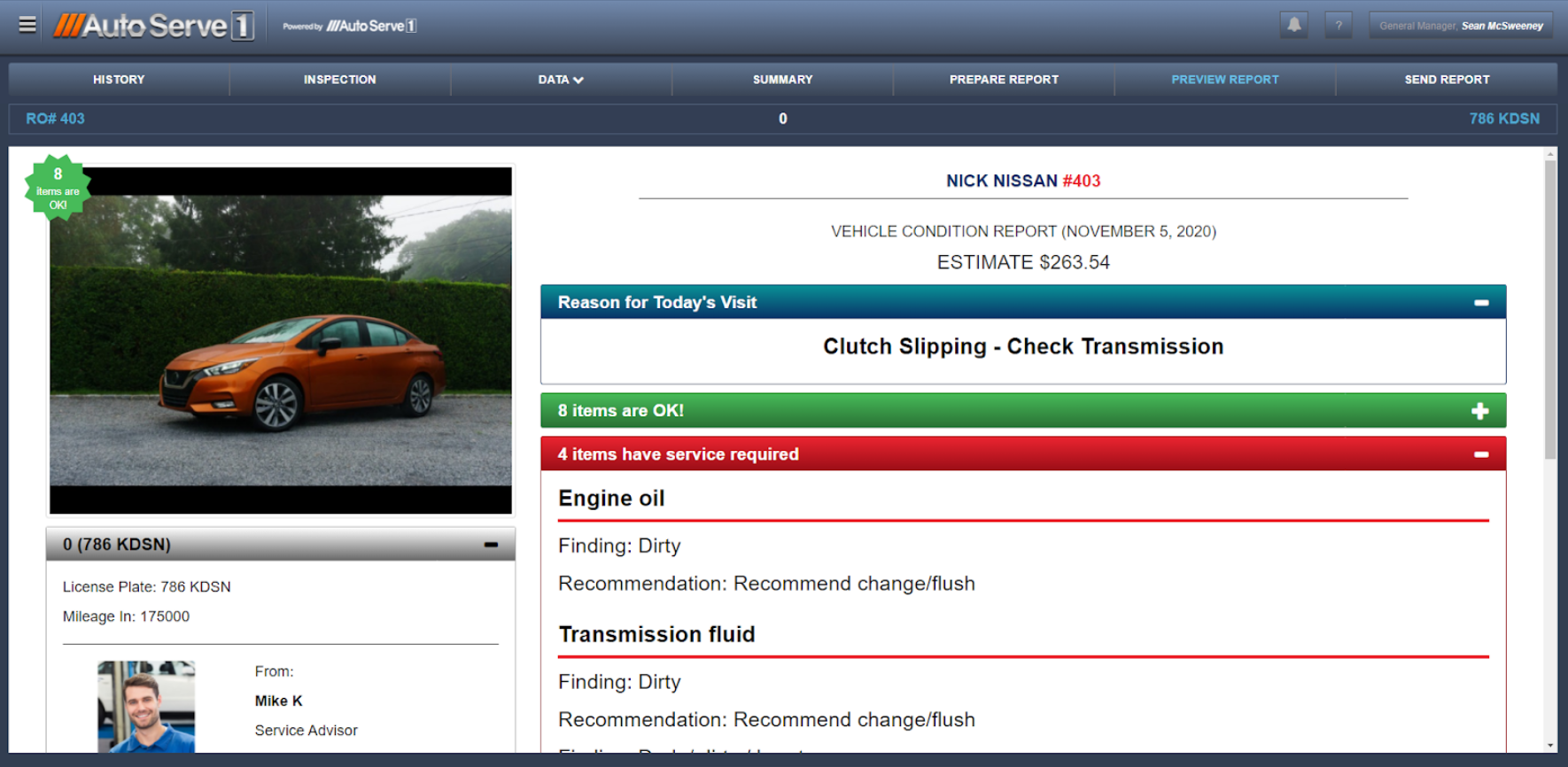Click scrollbar down arrow
This screenshot has width=1568, height=767.
click(1550, 746)
